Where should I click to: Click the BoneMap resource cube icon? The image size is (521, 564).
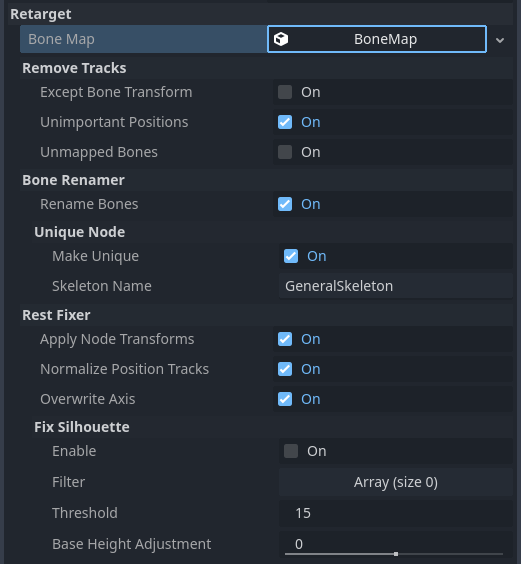pos(281,39)
